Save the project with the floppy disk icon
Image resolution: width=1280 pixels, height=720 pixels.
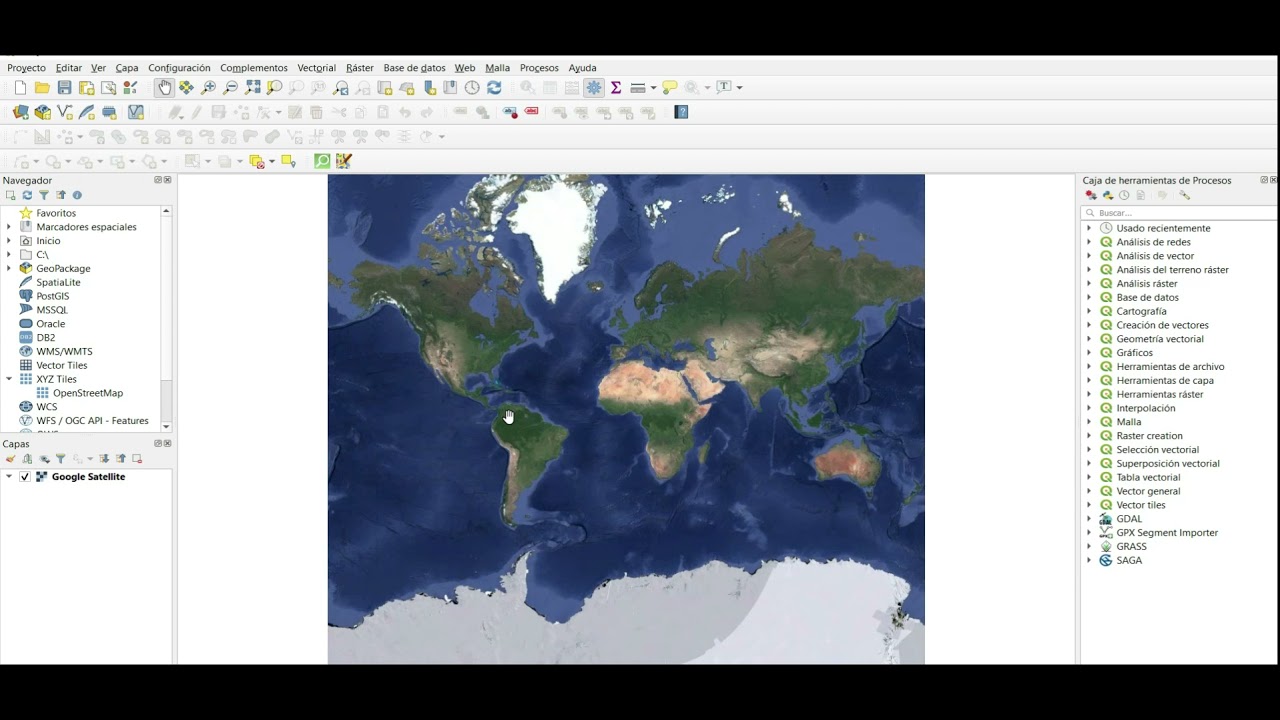[x=64, y=88]
